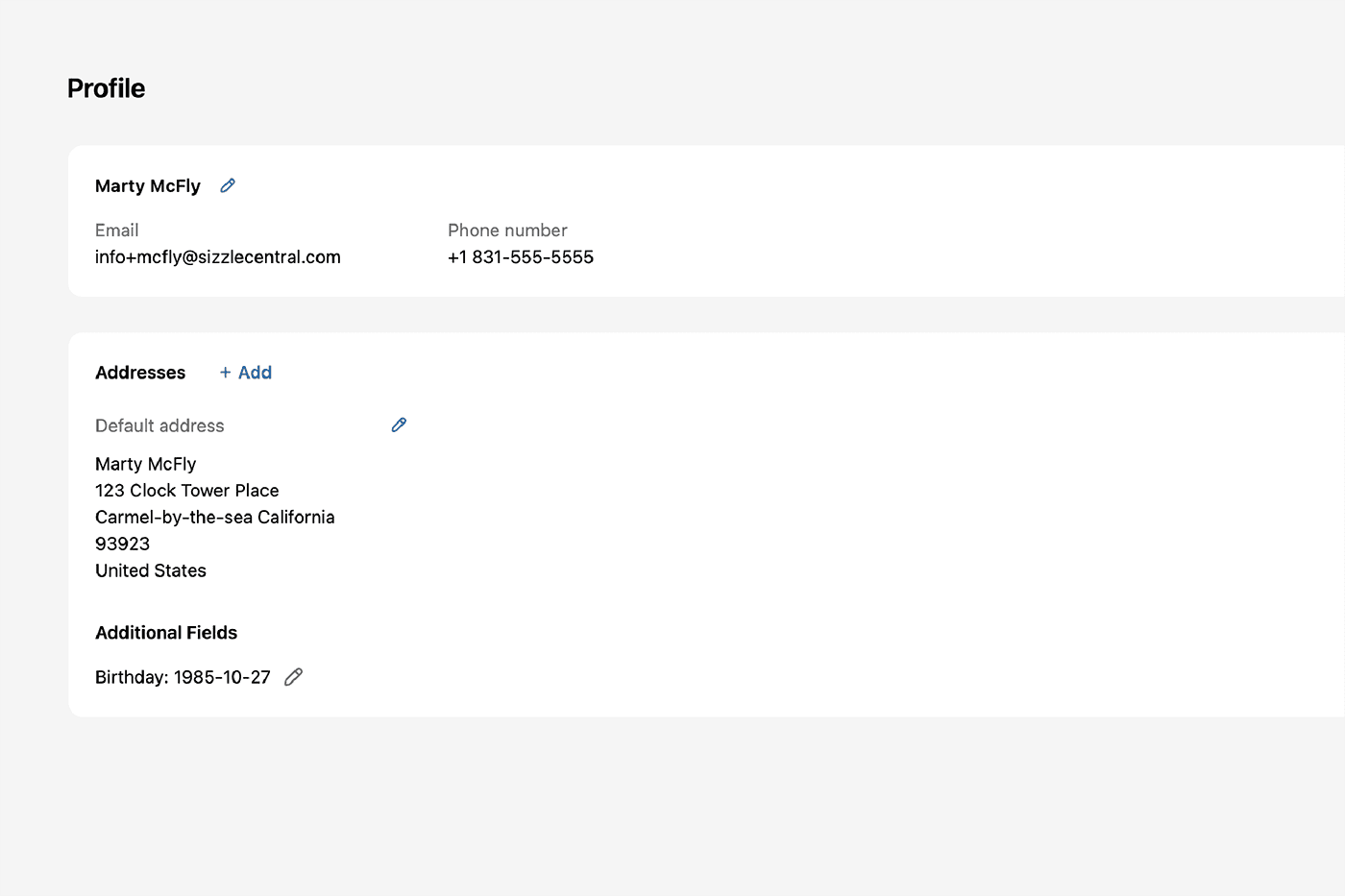The width and height of the screenshot is (1345, 896).
Task: Select the Birthday: 1985-10-27 text
Action: pos(183,677)
